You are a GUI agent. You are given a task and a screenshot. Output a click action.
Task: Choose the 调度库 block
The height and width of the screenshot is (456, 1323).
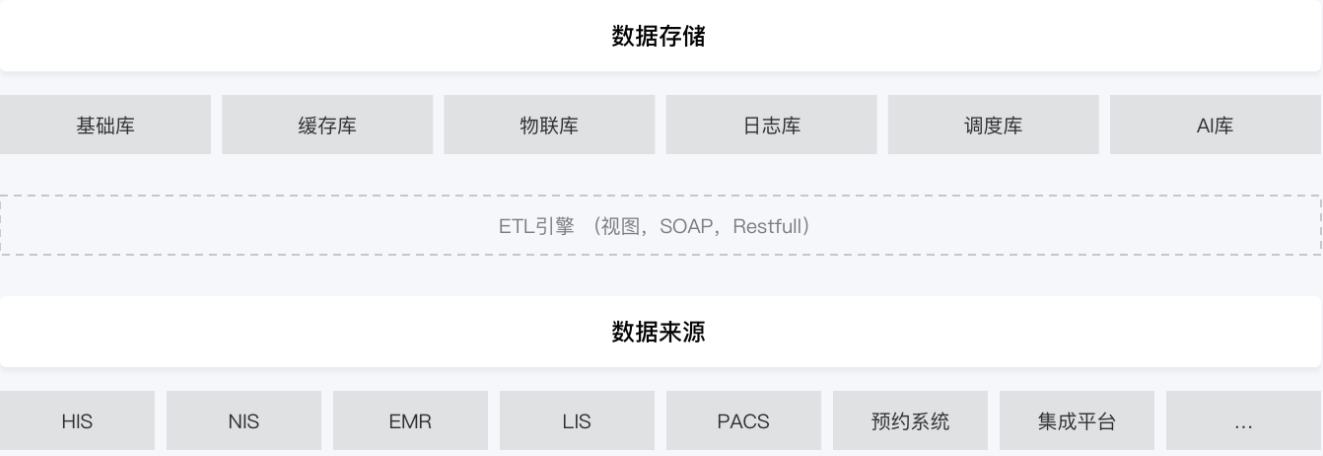(x=993, y=125)
